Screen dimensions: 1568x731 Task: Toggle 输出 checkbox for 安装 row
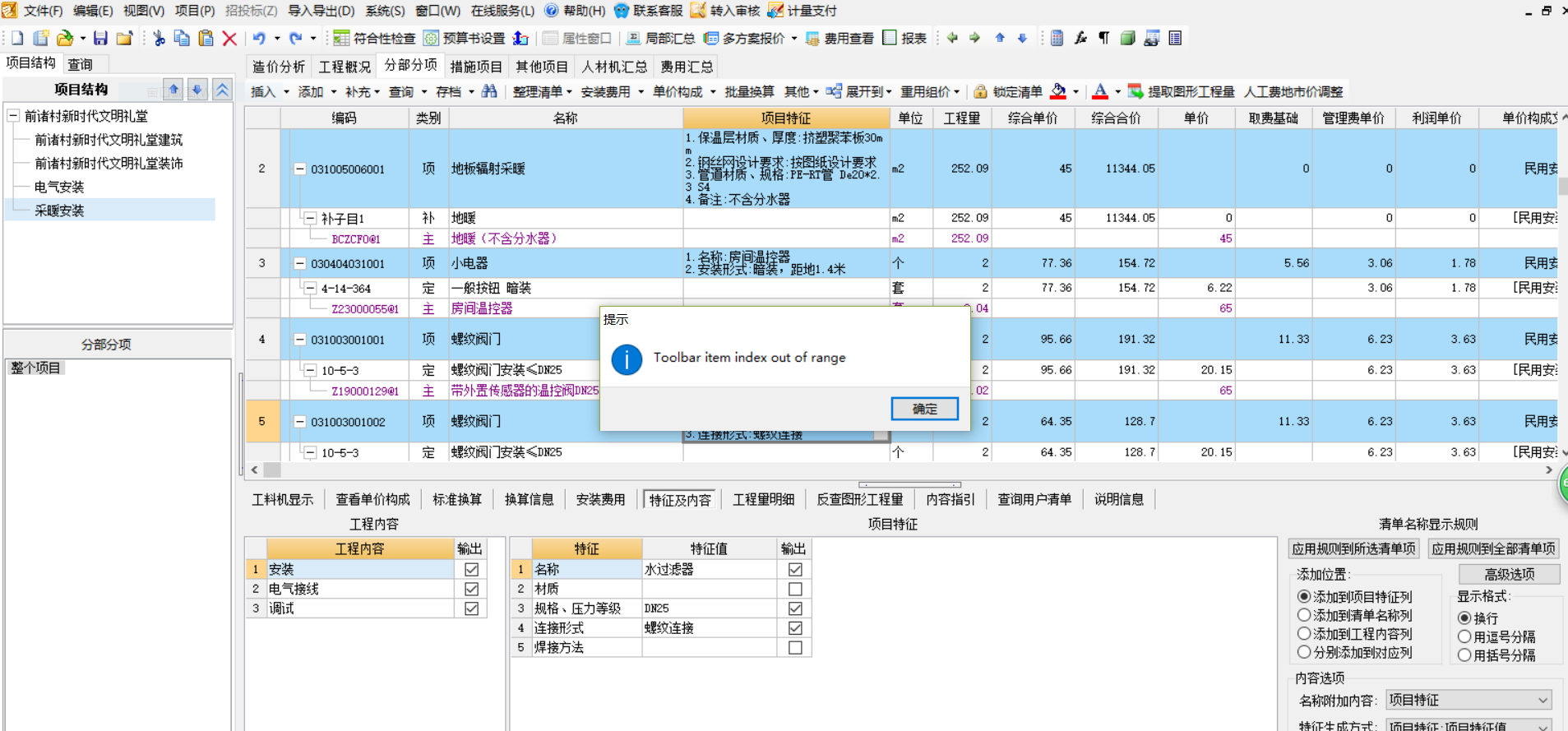tap(471, 569)
